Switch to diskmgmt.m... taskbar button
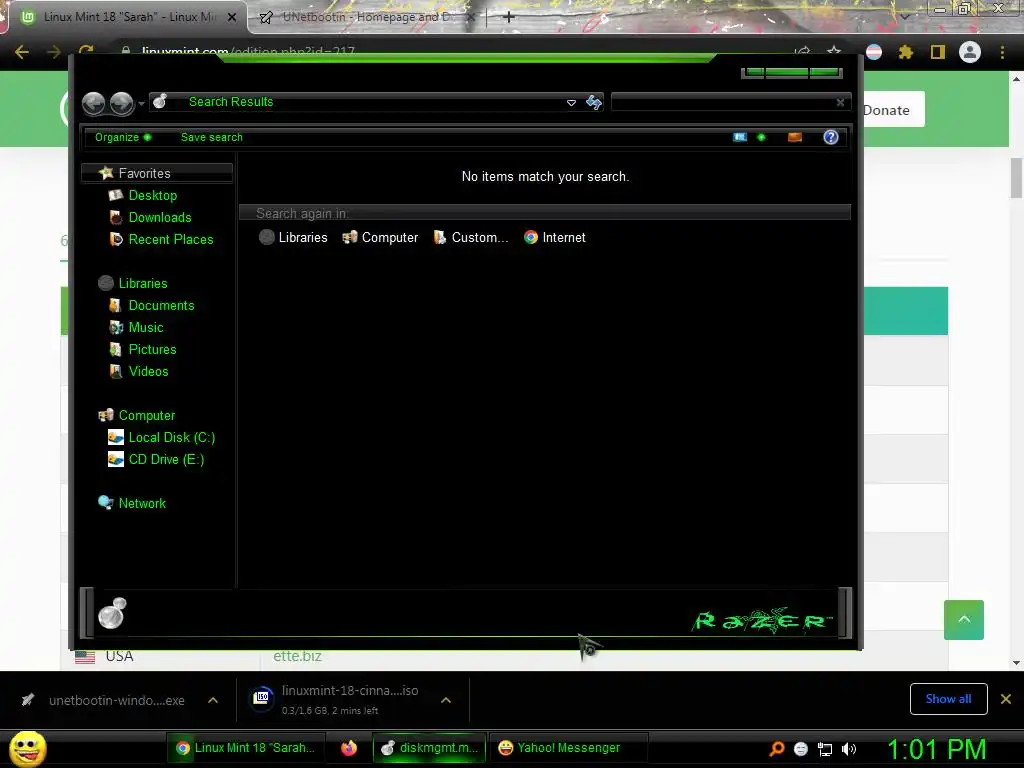1024x768 pixels. pyautogui.click(x=430, y=748)
